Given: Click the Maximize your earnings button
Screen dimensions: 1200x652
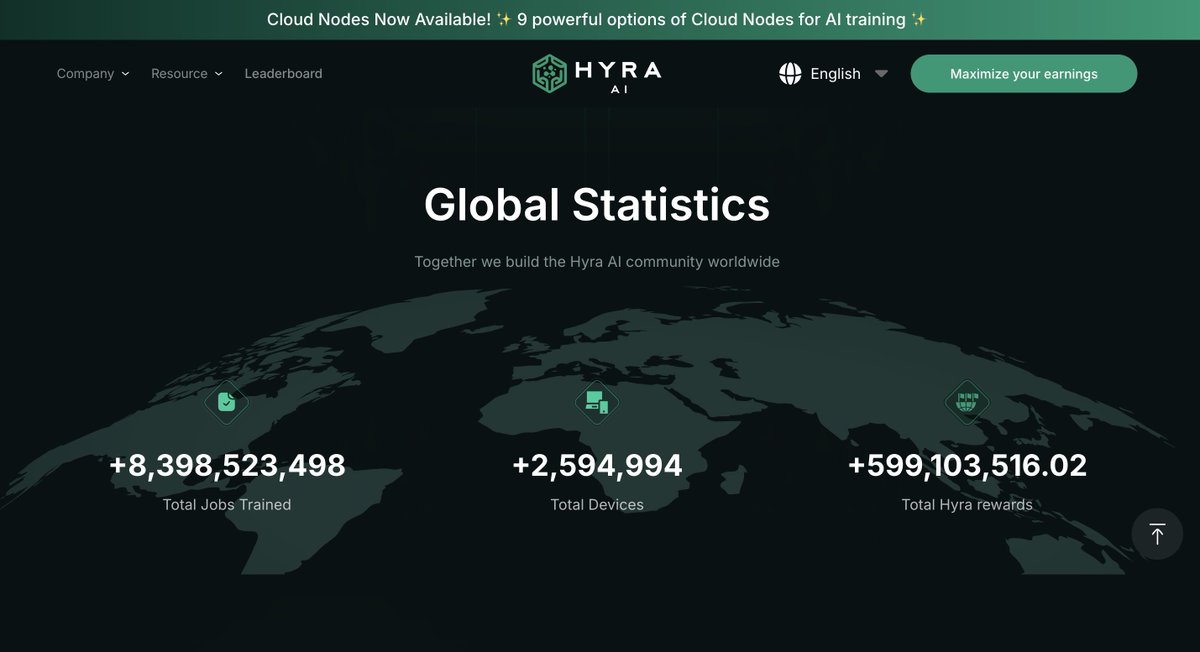Looking at the screenshot, I should [1024, 74].
